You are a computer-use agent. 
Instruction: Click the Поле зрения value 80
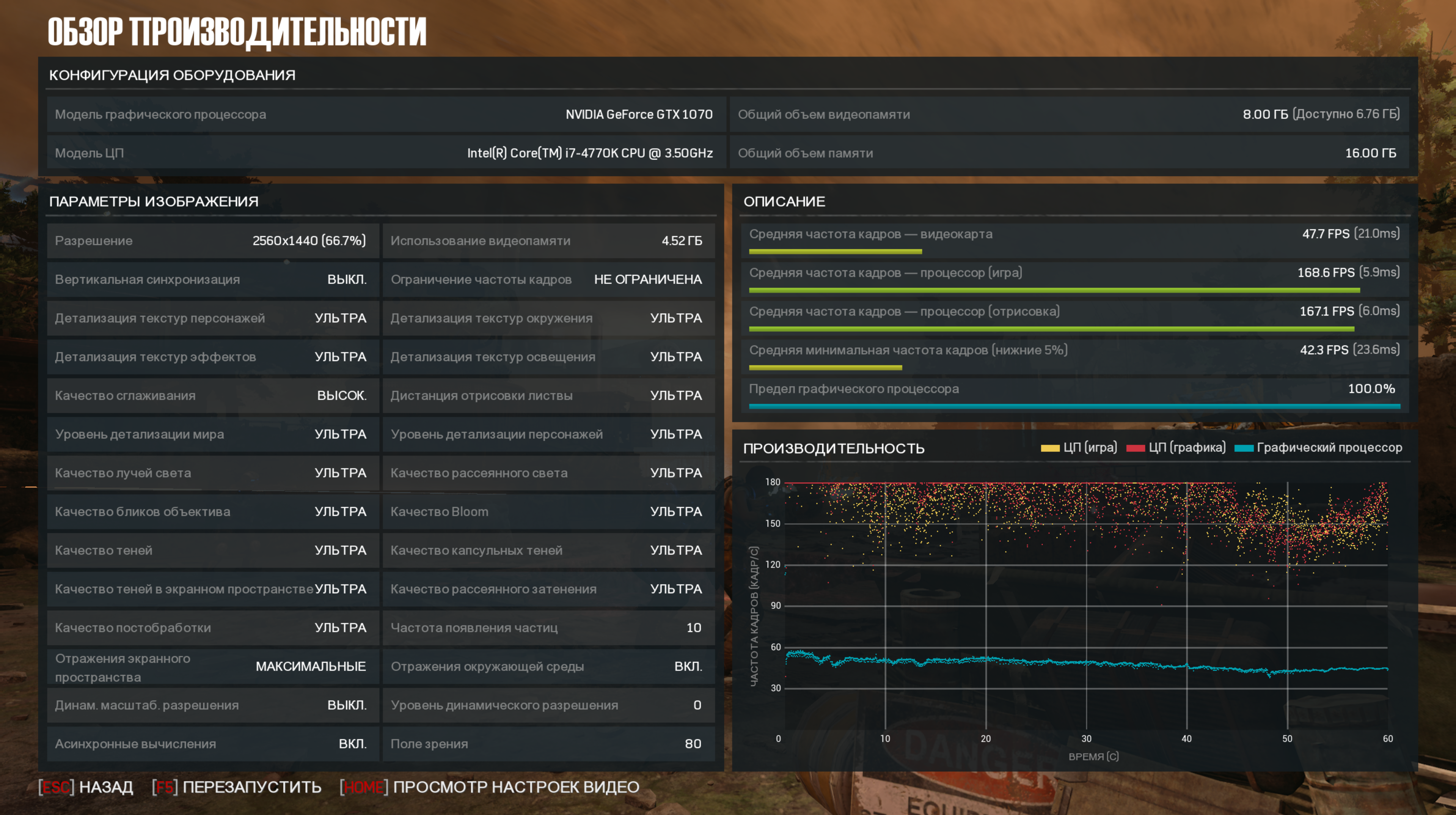(x=693, y=744)
